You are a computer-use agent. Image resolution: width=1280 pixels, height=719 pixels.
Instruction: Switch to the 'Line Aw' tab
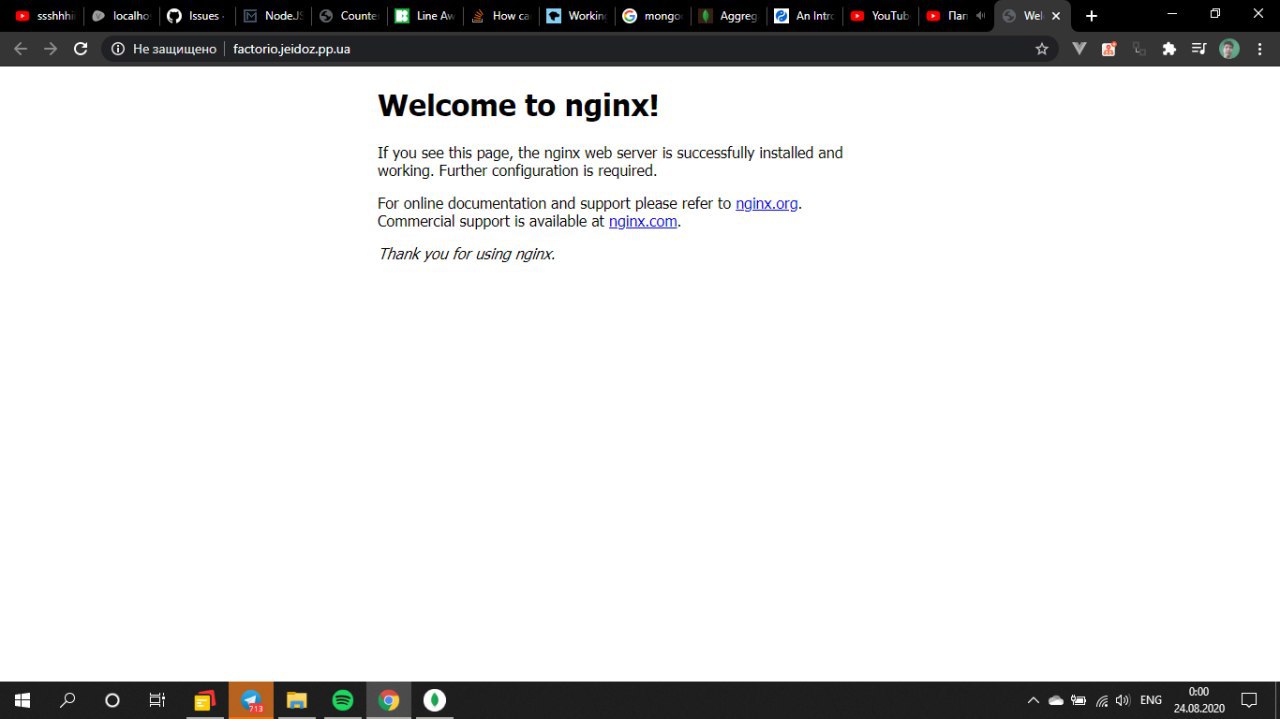point(424,16)
